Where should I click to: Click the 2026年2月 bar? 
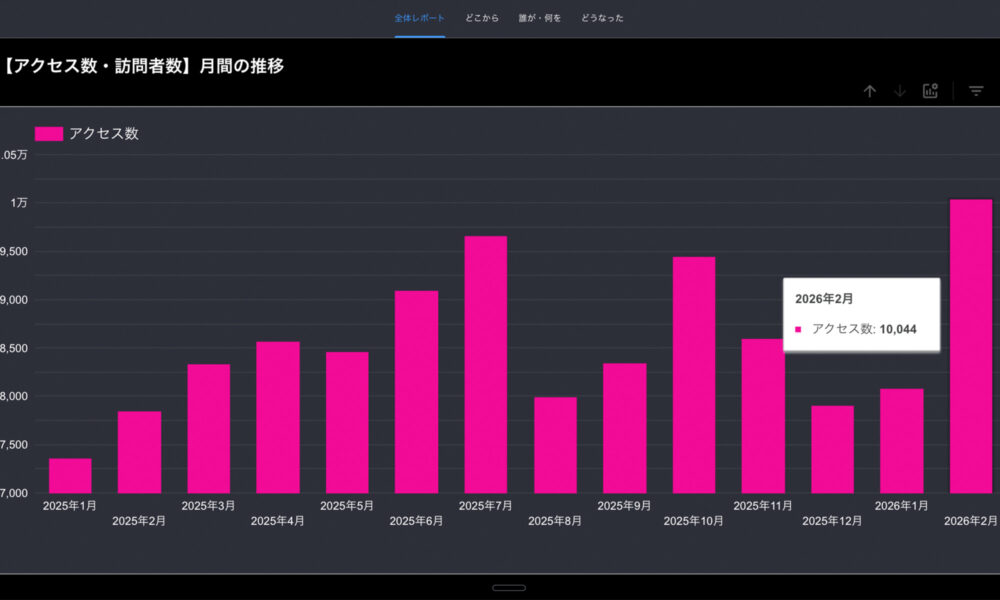pos(971,346)
